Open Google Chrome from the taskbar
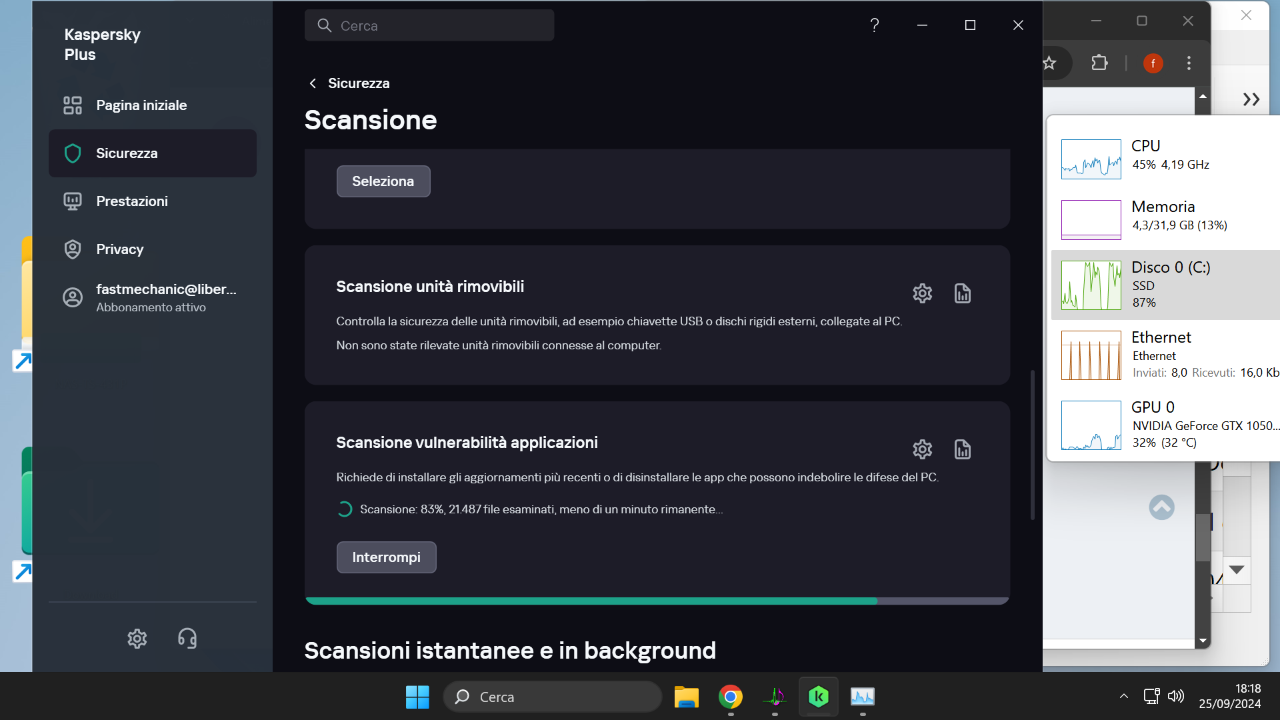 point(731,696)
